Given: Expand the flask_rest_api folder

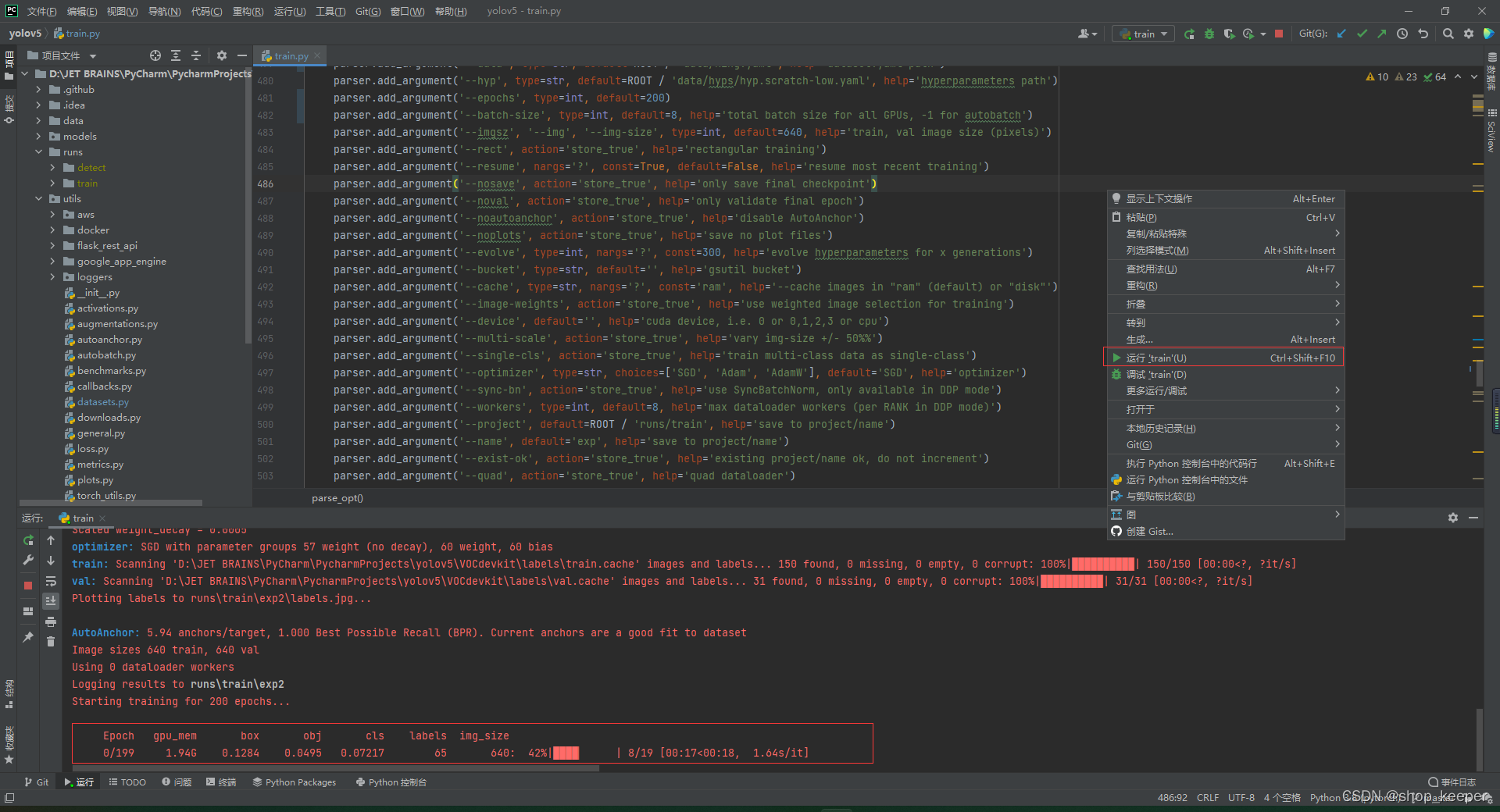Looking at the screenshot, I should pos(52,246).
